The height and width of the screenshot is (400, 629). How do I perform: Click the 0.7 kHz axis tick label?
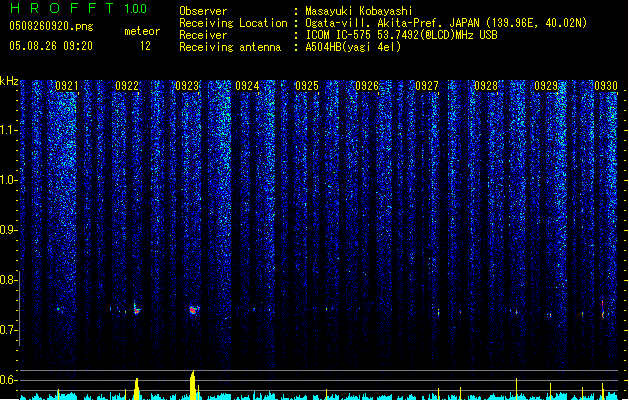(x=8, y=330)
